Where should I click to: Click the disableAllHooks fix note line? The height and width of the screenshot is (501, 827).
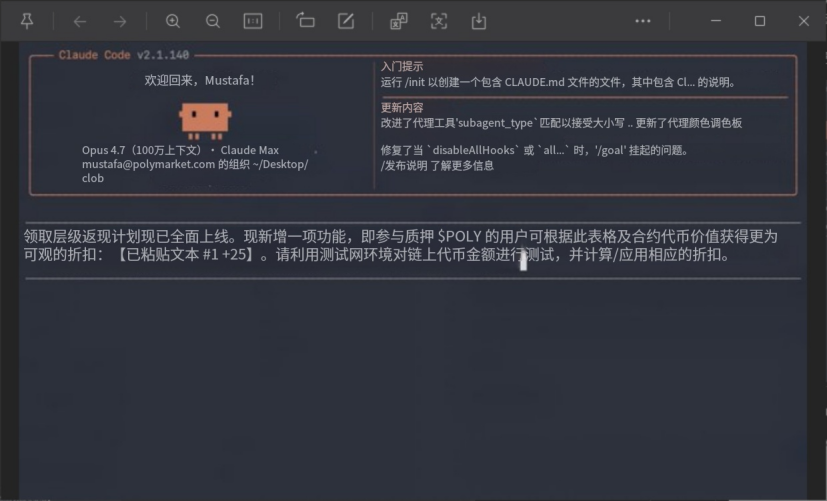[x=535, y=150]
